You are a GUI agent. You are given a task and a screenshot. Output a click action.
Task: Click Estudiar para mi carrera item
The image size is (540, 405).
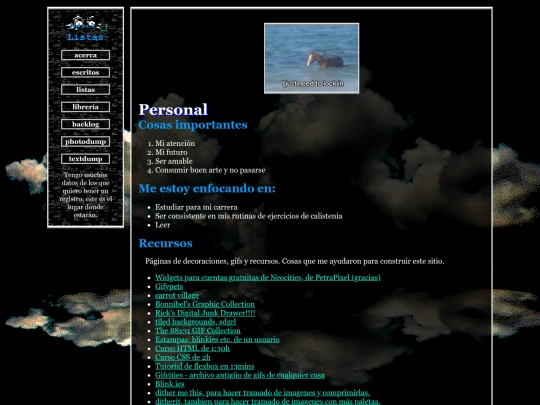click(196, 207)
